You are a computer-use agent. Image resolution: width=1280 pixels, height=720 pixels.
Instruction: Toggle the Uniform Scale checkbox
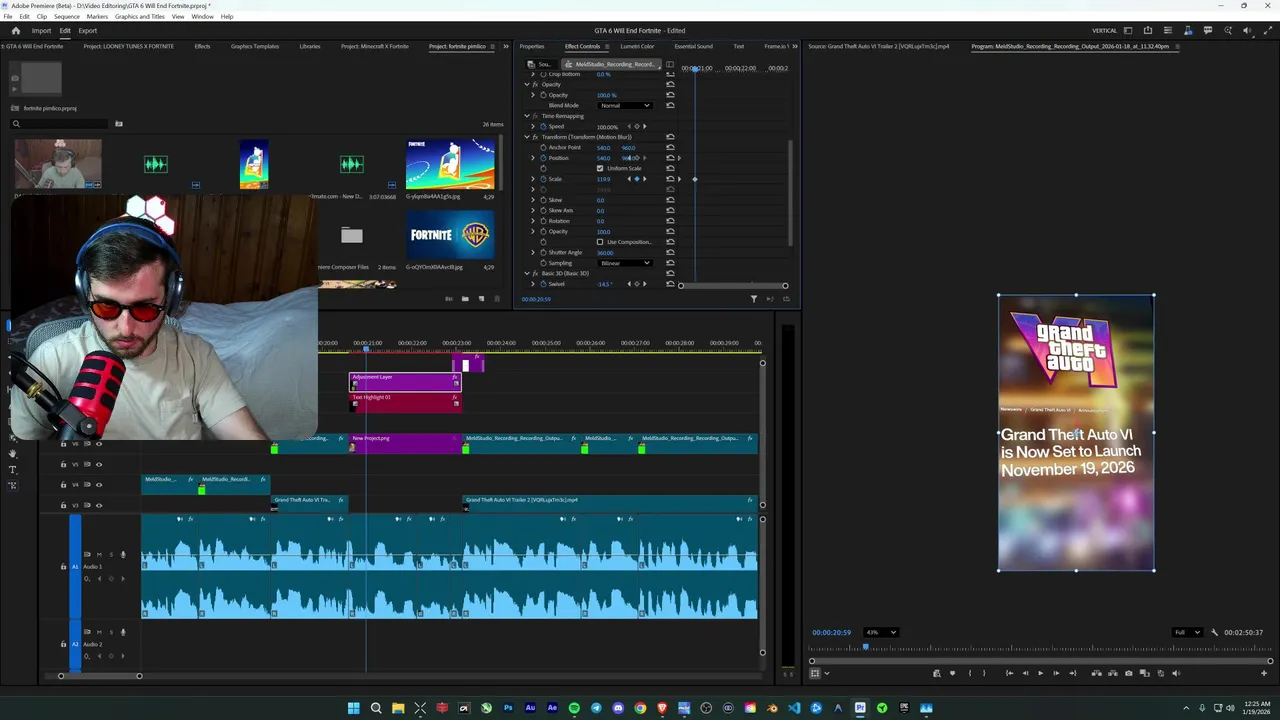[600, 168]
